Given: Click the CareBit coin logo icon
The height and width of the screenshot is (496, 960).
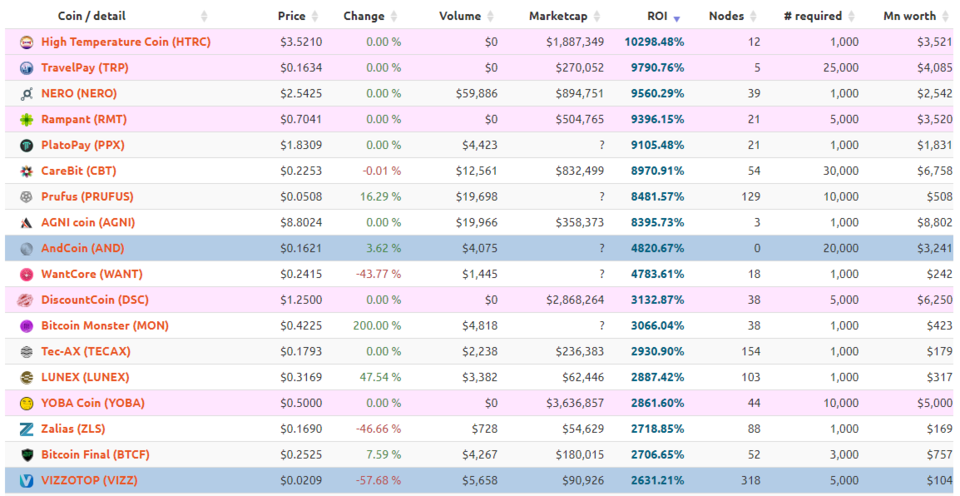Looking at the screenshot, I should 26,171.
